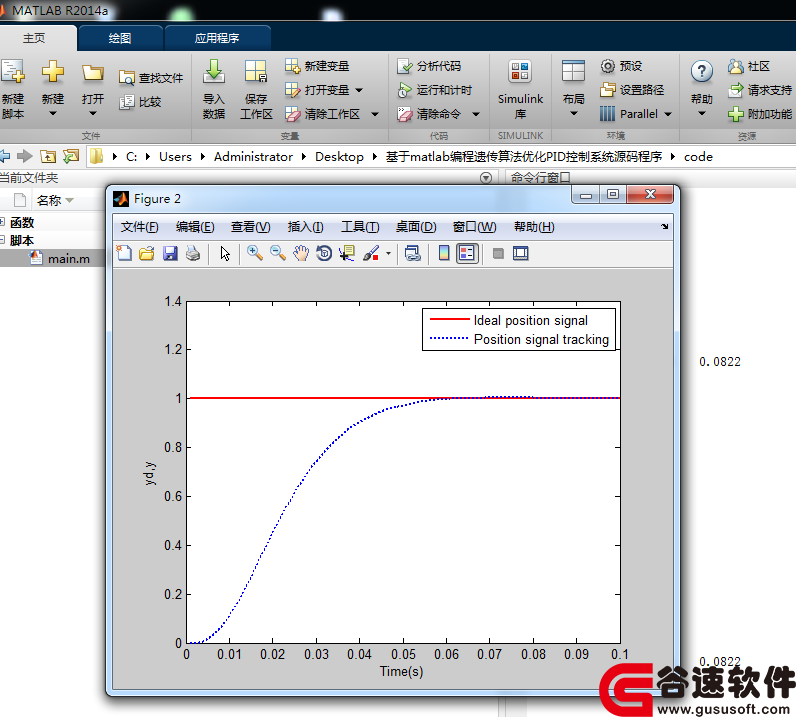Screen dimensions: 796x717
Task: Click the Browse for Folder icon
Action: tap(71, 156)
